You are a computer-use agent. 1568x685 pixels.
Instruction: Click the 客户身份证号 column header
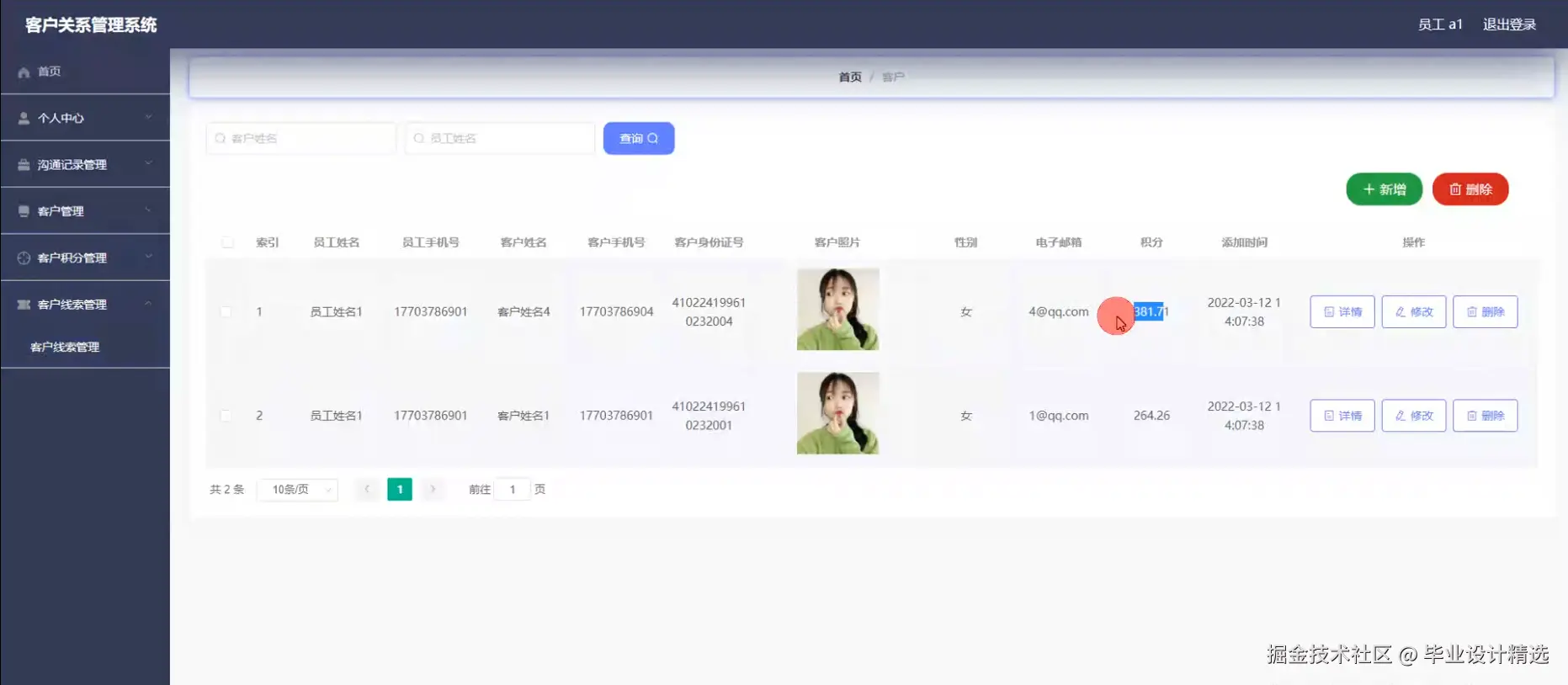pos(709,242)
